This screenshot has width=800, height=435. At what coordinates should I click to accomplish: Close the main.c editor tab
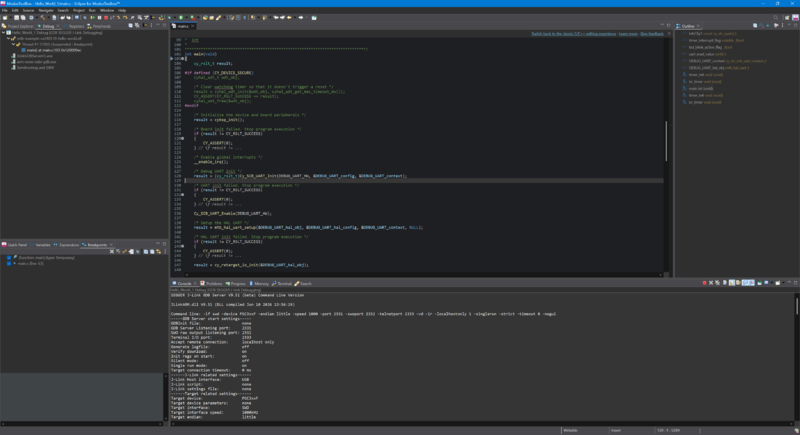point(193,26)
